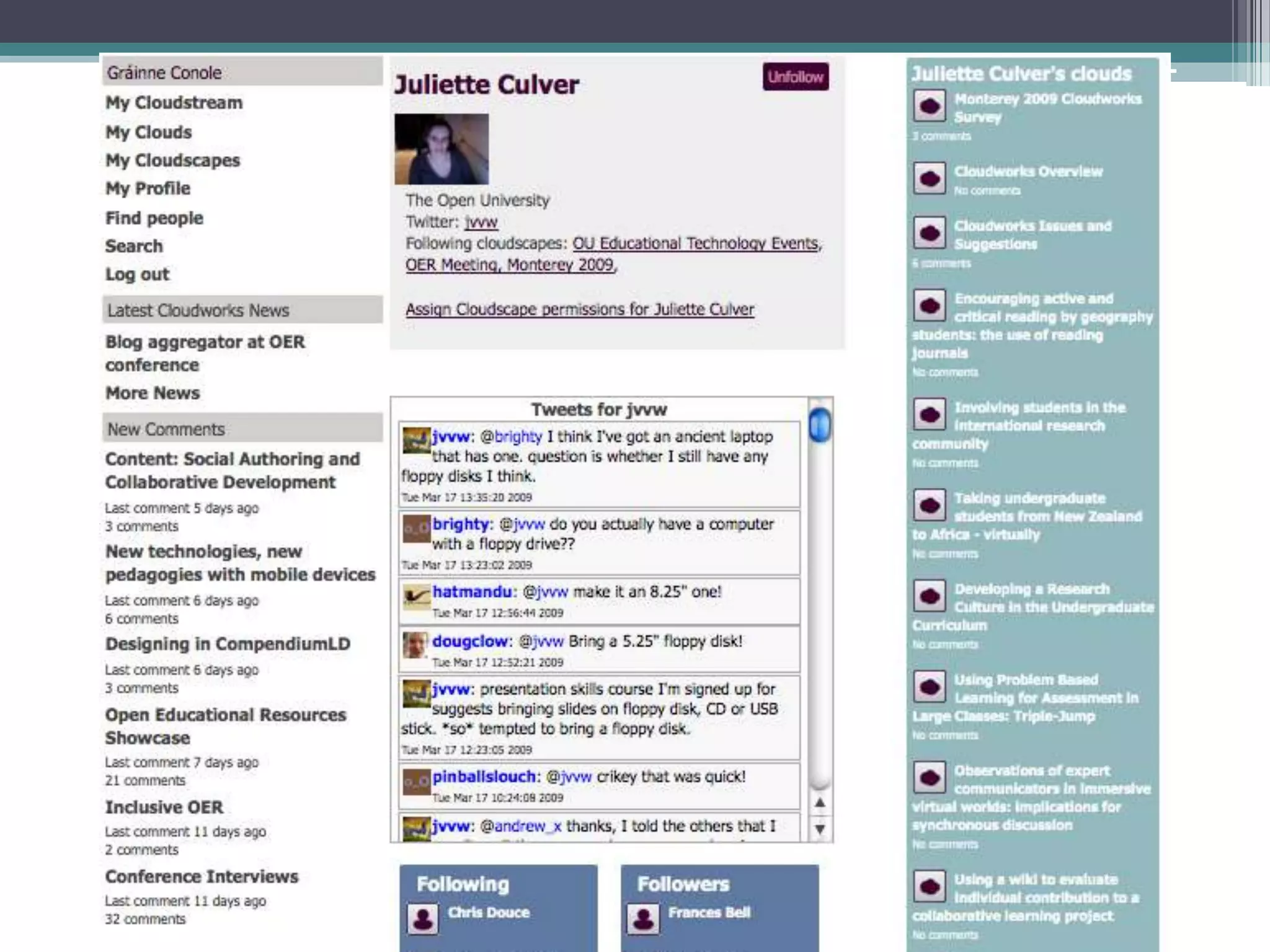
Task: Open Assign Cloudscape permissions for Juliette Culver
Action: 580,309
